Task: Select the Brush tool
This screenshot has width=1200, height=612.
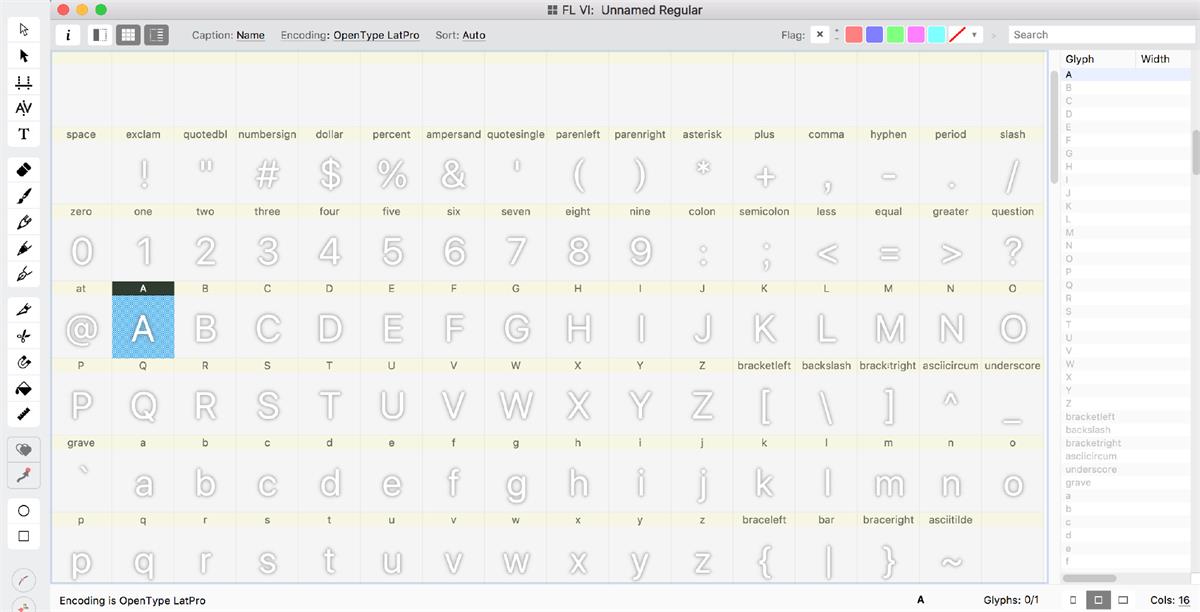Action: [23, 196]
